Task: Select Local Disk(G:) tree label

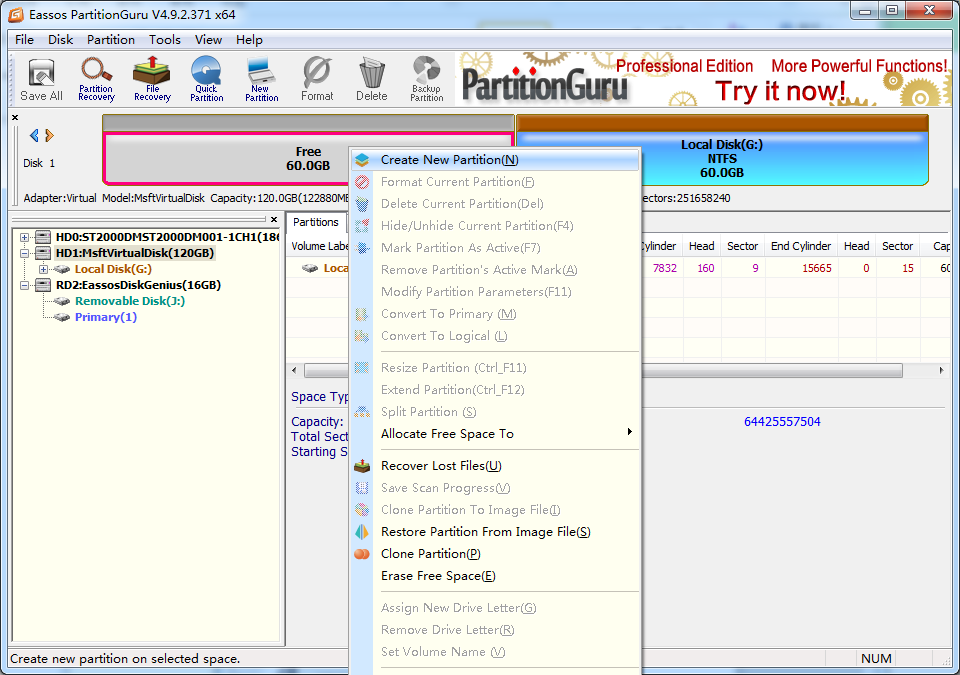Action: (113, 269)
